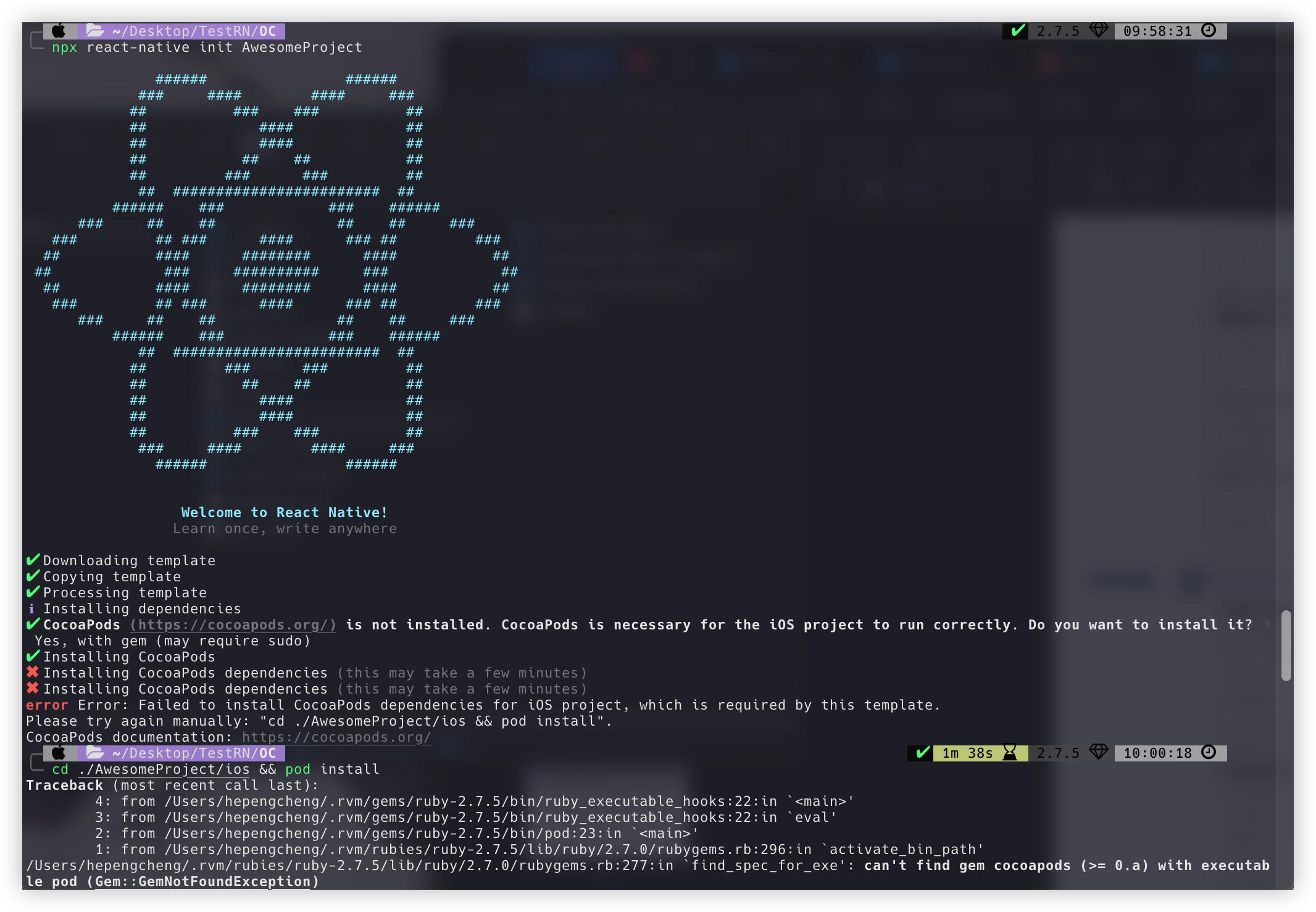Screen dimensions: 1316x912
Task: Click checkmark beside Copying template
Action: (33, 576)
